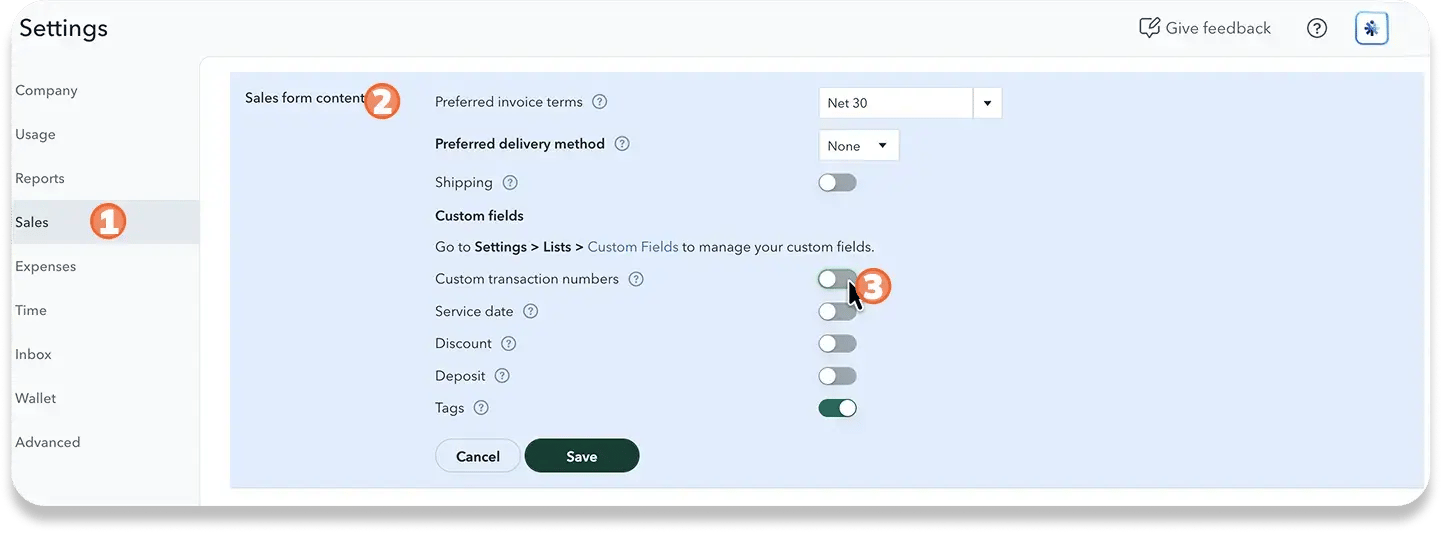Click the Service date label
This screenshot has width=1442, height=533.
(474, 311)
